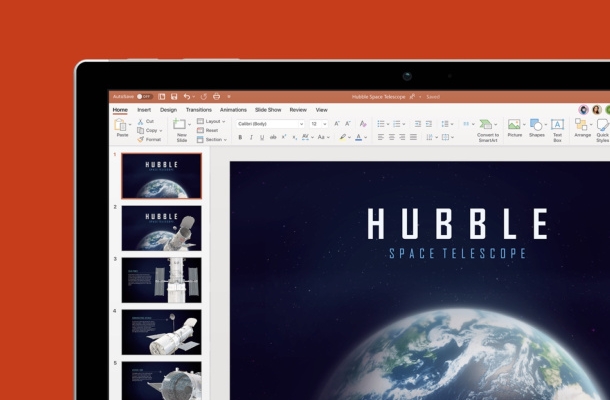Click the Save icon in title bar
The height and width of the screenshot is (400, 610).
coord(174,96)
